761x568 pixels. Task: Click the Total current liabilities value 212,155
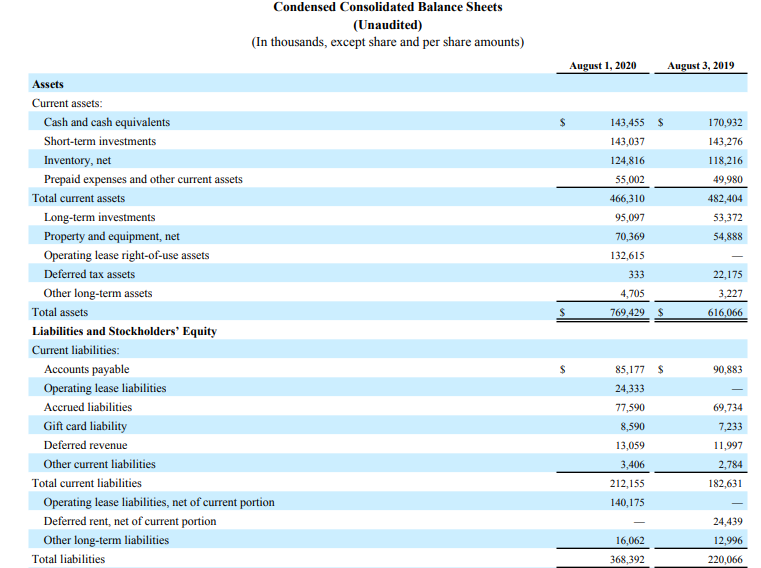click(627, 483)
